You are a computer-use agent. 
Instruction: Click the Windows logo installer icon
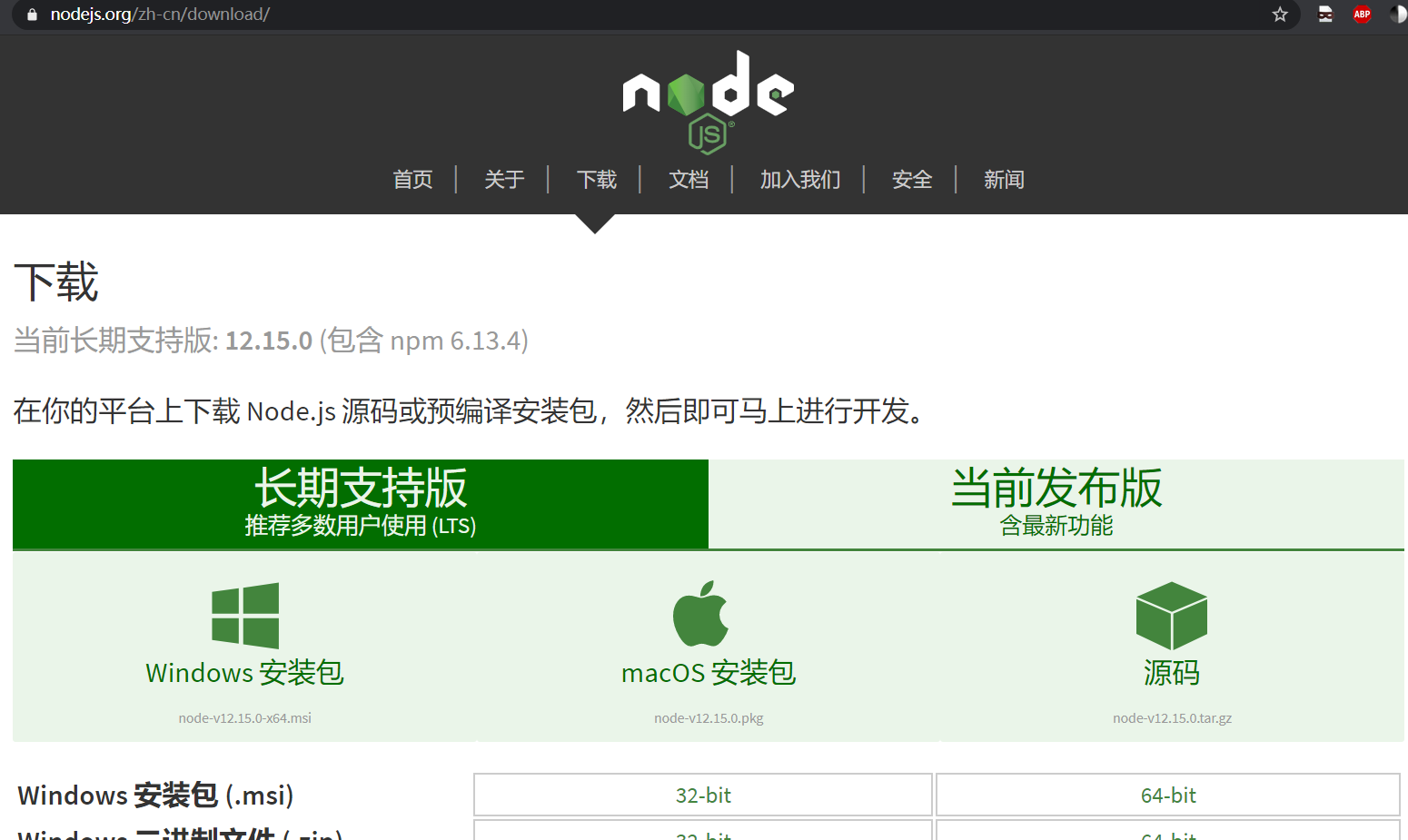pos(245,616)
